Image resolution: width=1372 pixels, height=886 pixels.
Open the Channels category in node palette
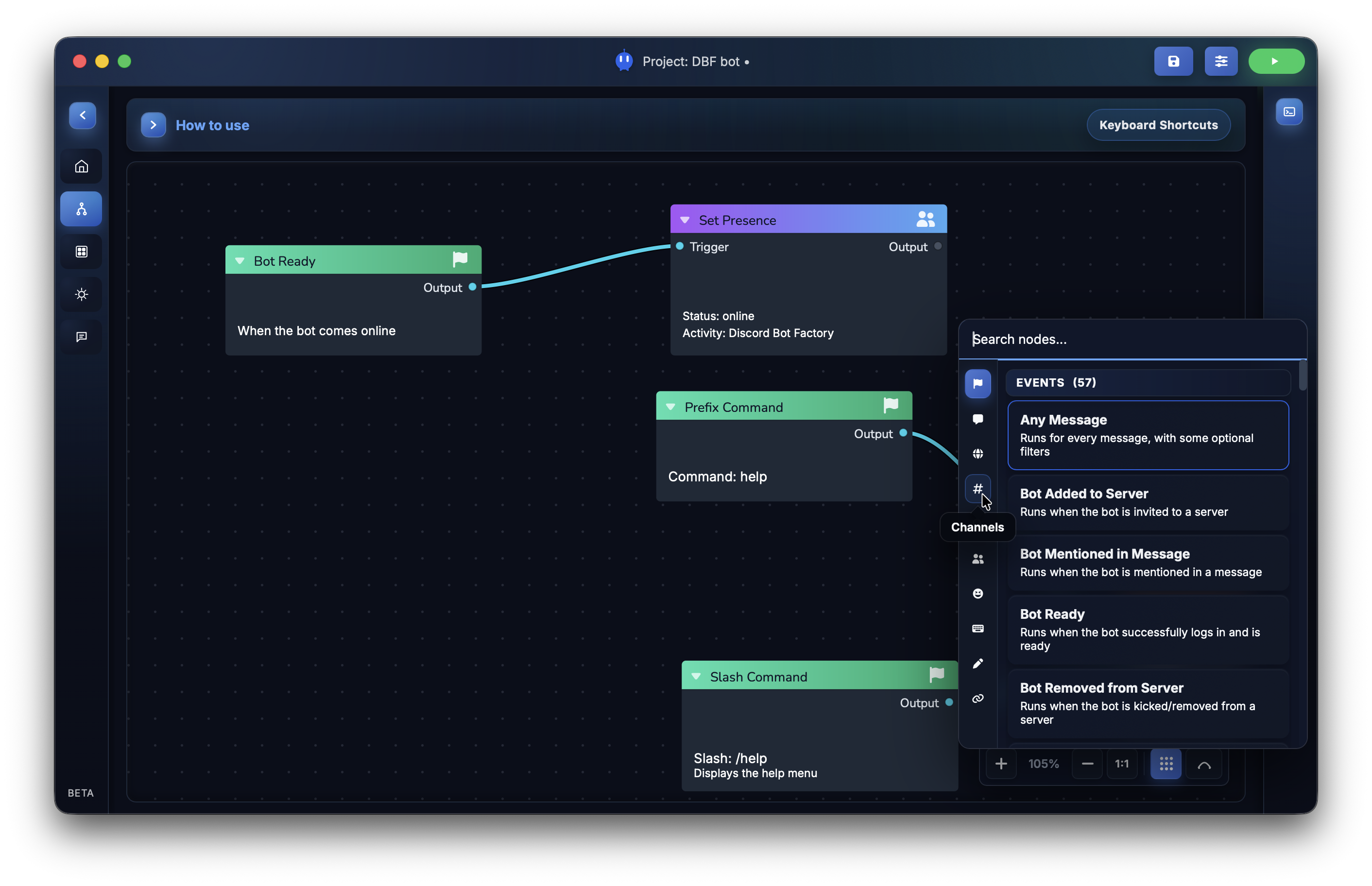[x=978, y=488]
